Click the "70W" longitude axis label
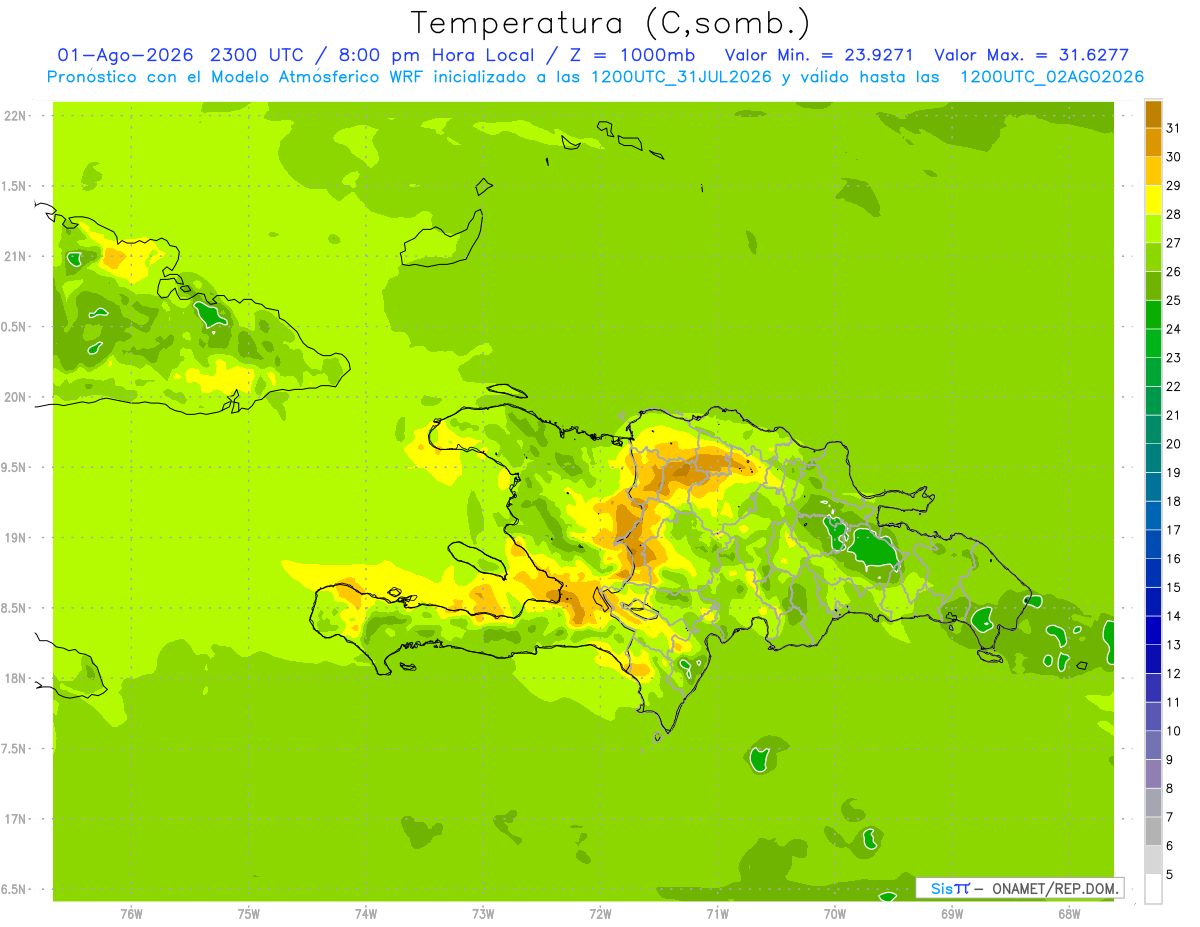The height and width of the screenshot is (927, 1200). coord(835,914)
